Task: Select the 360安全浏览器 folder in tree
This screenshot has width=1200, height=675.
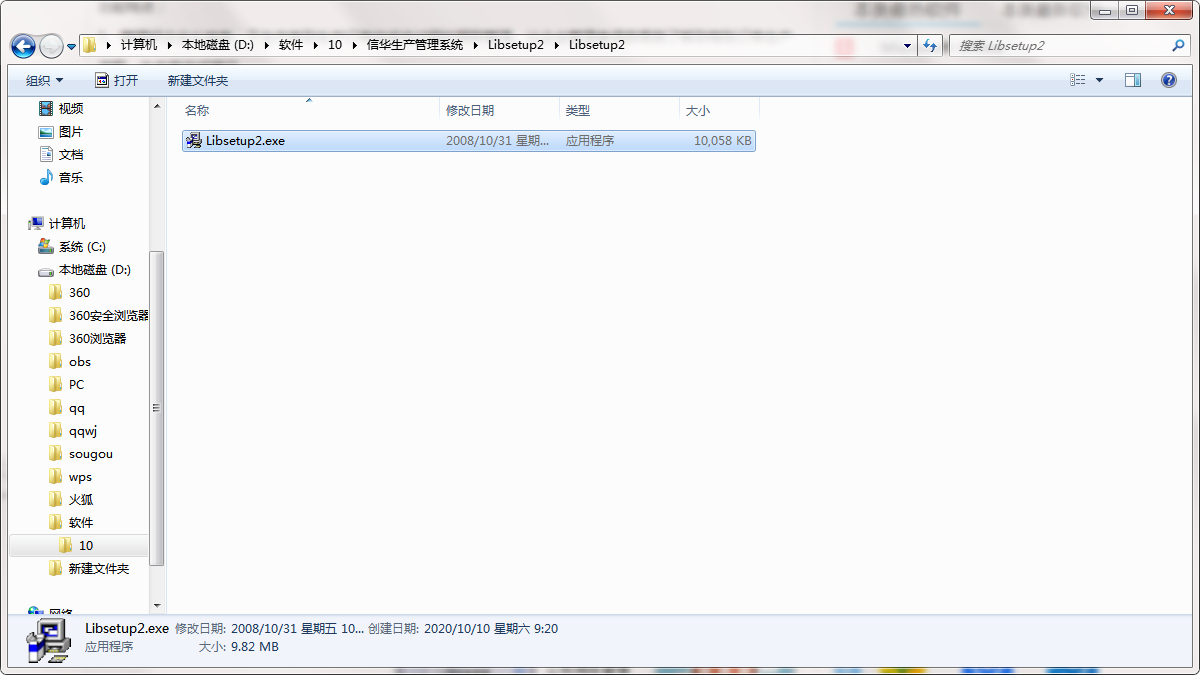Action: tap(108, 315)
